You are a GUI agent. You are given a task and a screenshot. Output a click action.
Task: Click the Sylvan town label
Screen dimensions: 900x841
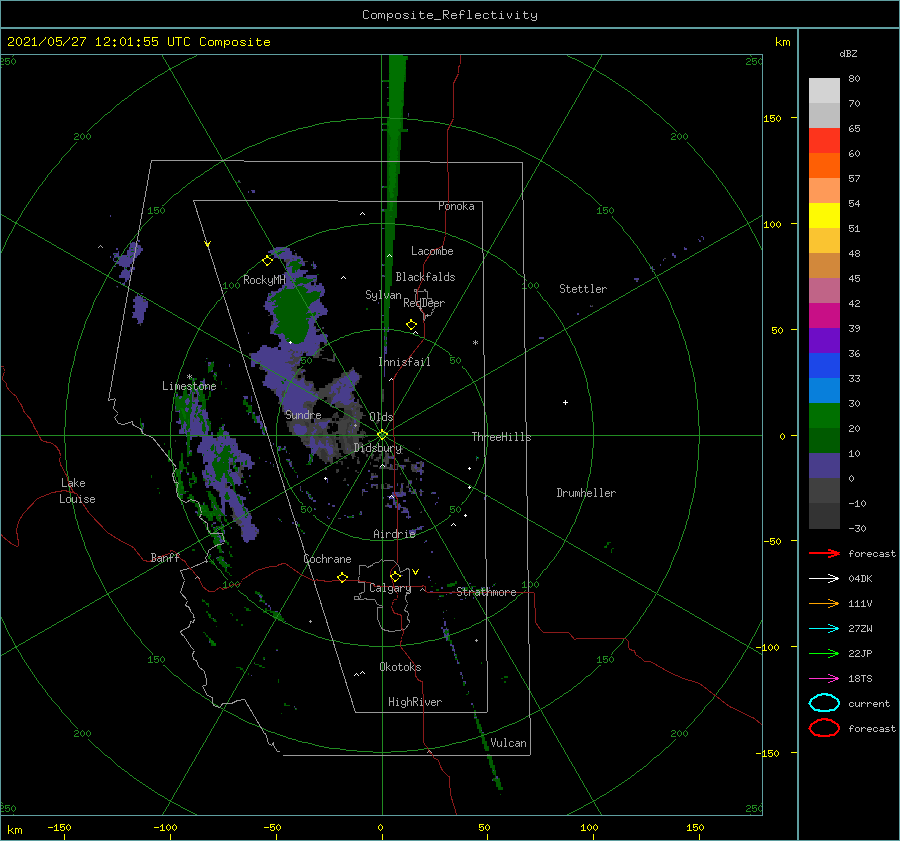point(383,295)
